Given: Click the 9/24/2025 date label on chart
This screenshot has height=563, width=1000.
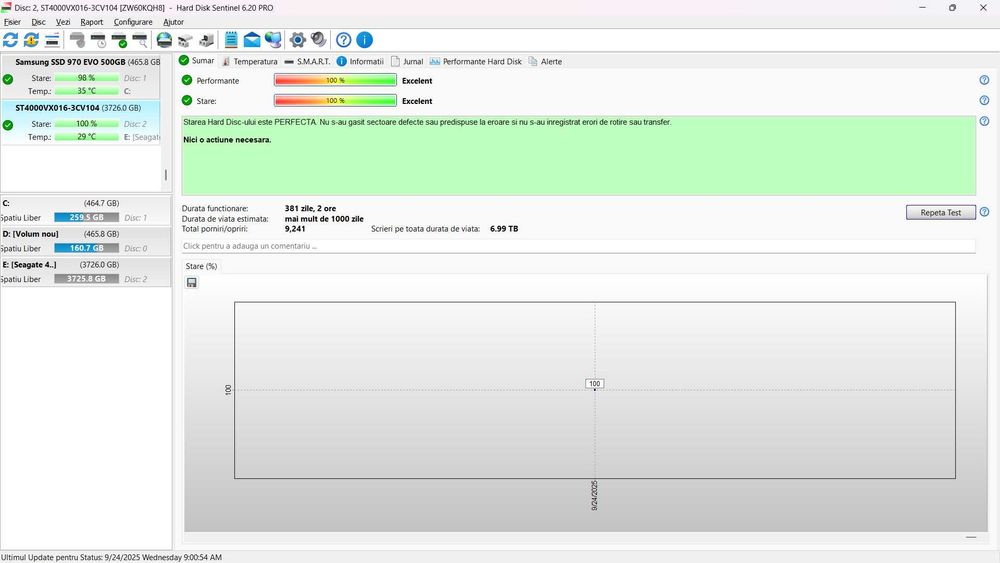Looking at the screenshot, I should click(594, 495).
